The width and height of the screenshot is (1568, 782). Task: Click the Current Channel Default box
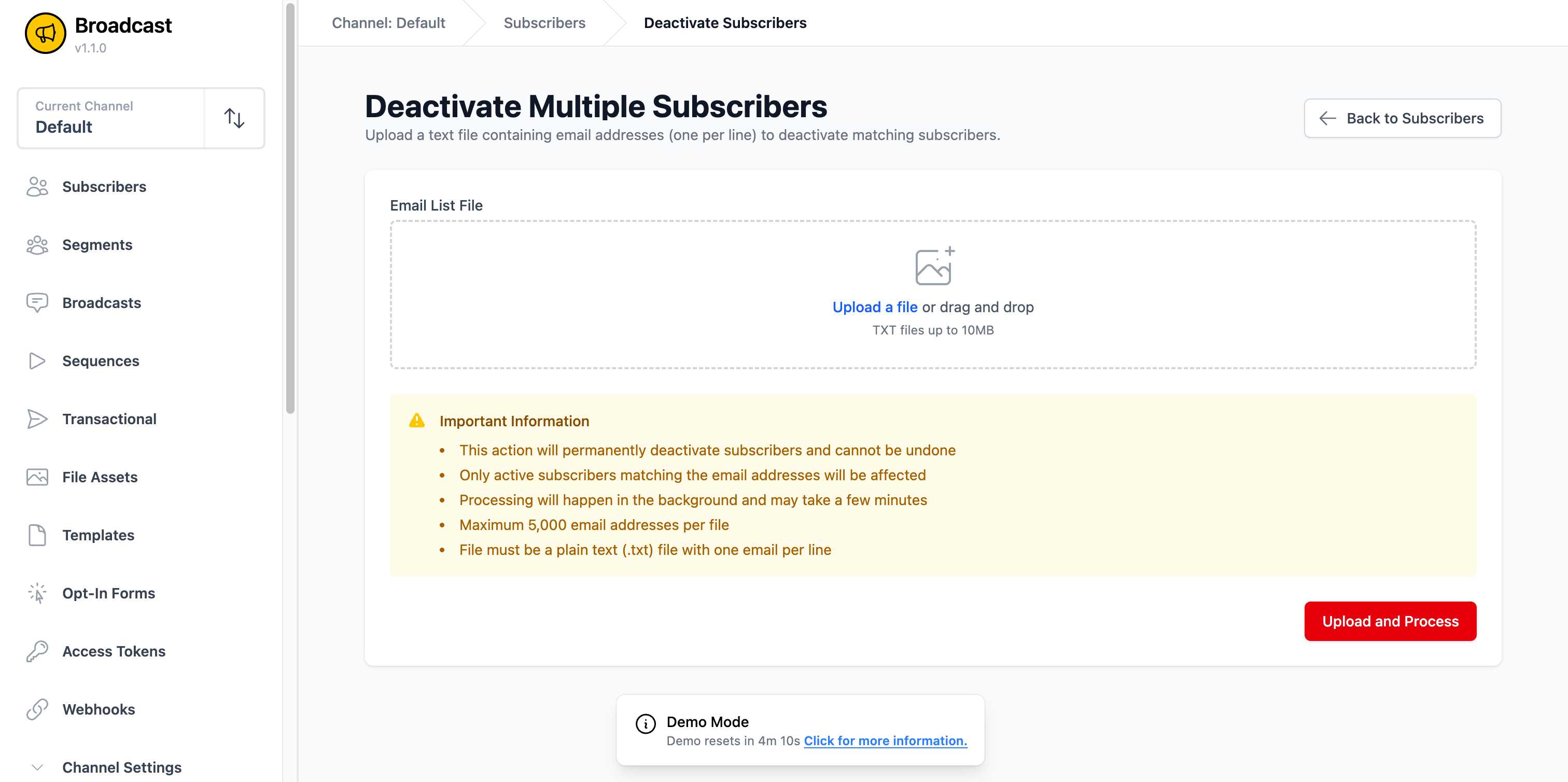point(111,118)
